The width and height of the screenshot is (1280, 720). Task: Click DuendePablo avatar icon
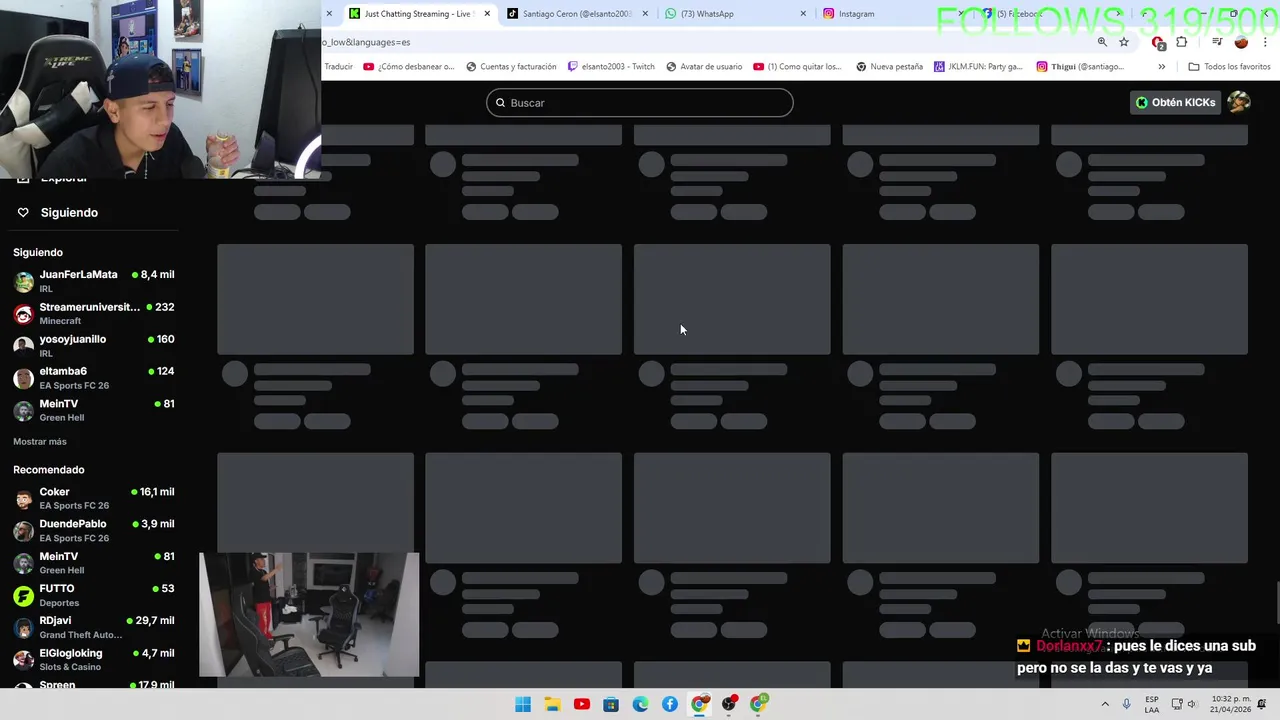click(x=23, y=531)
